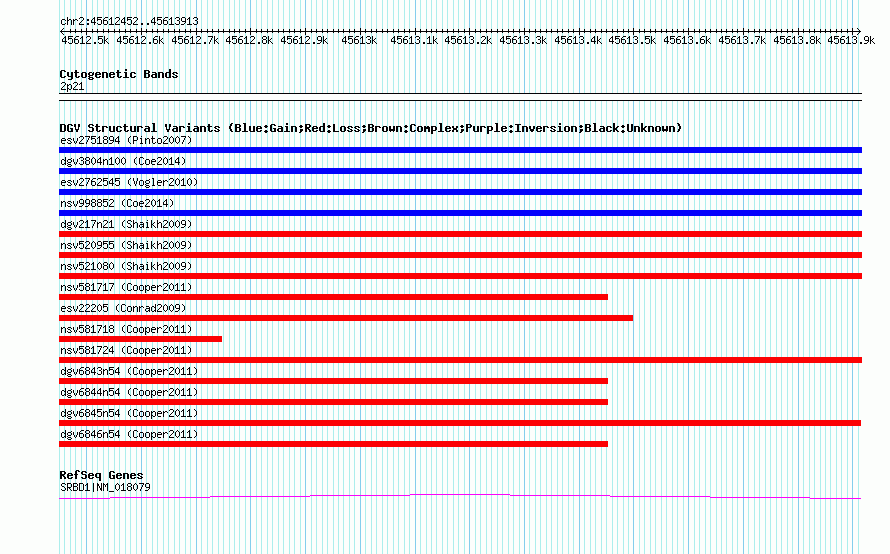Click the nsv581724 (Cooper2011) label
This screenshot has width=890, height=554.
coord(127,350)
